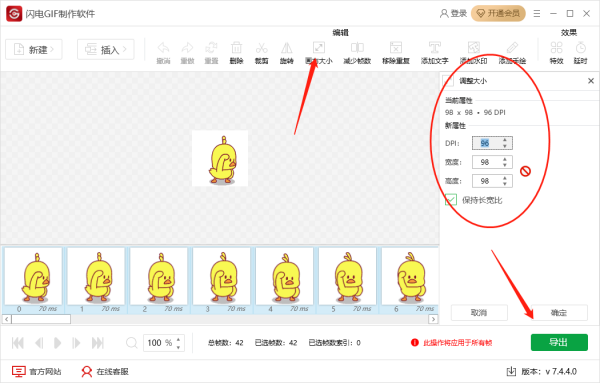Viewport: 600px width, 383px height.
Task: Click the zoom magnifier icon
Action: pos(131,343)
